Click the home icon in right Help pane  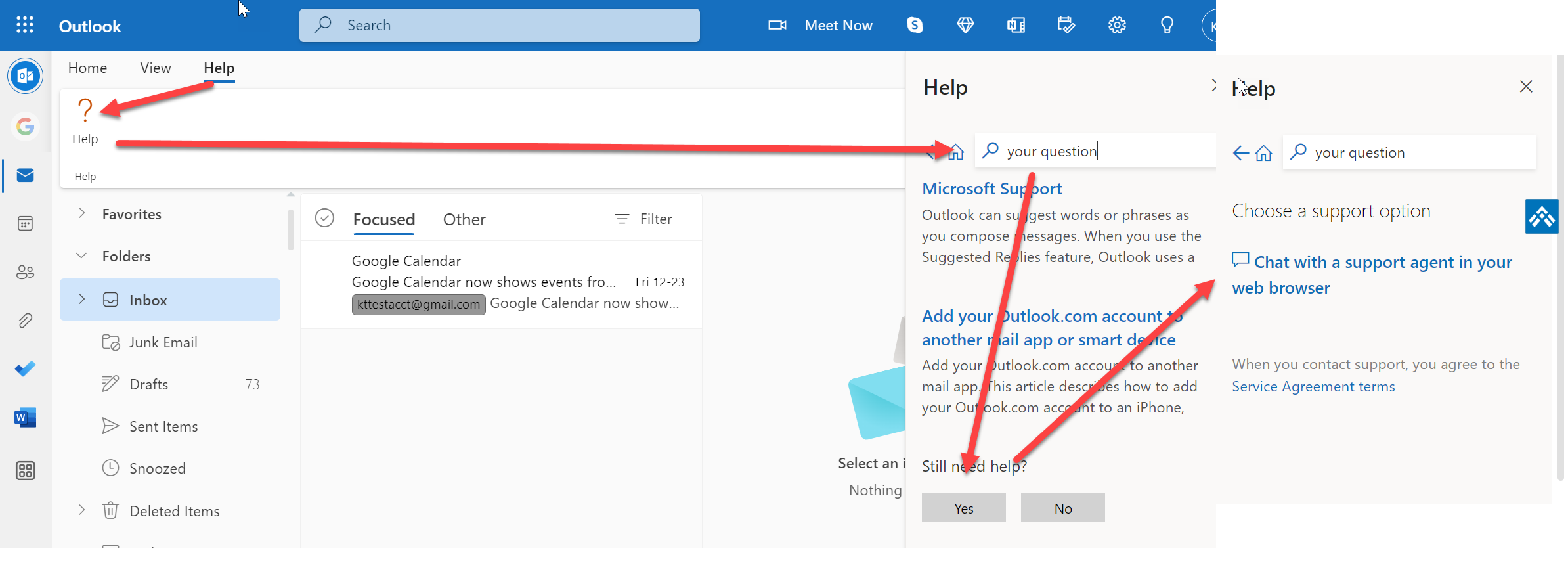(x=1263, y=154)
